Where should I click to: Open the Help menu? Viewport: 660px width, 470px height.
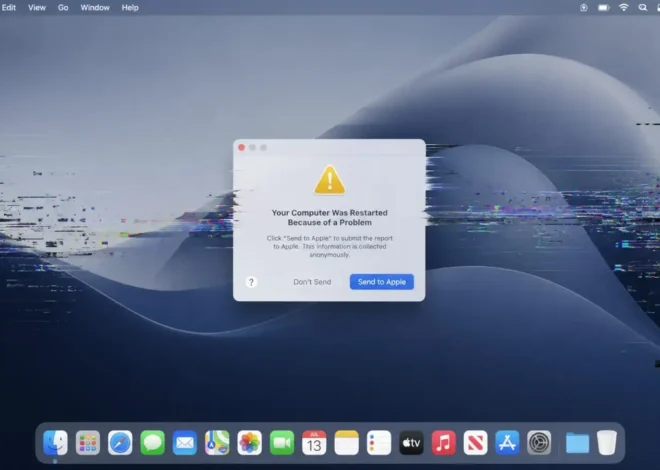tap(130, 8)
